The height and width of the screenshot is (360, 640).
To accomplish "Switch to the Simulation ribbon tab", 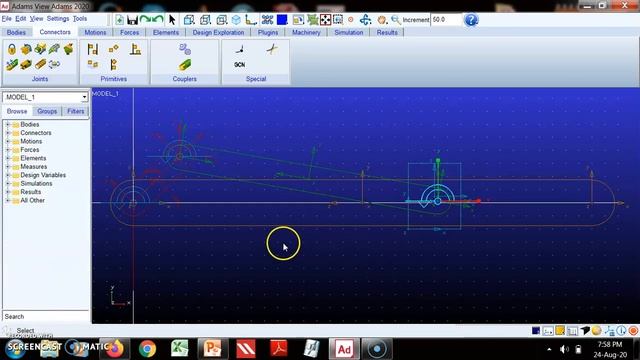I will point(349,32).
